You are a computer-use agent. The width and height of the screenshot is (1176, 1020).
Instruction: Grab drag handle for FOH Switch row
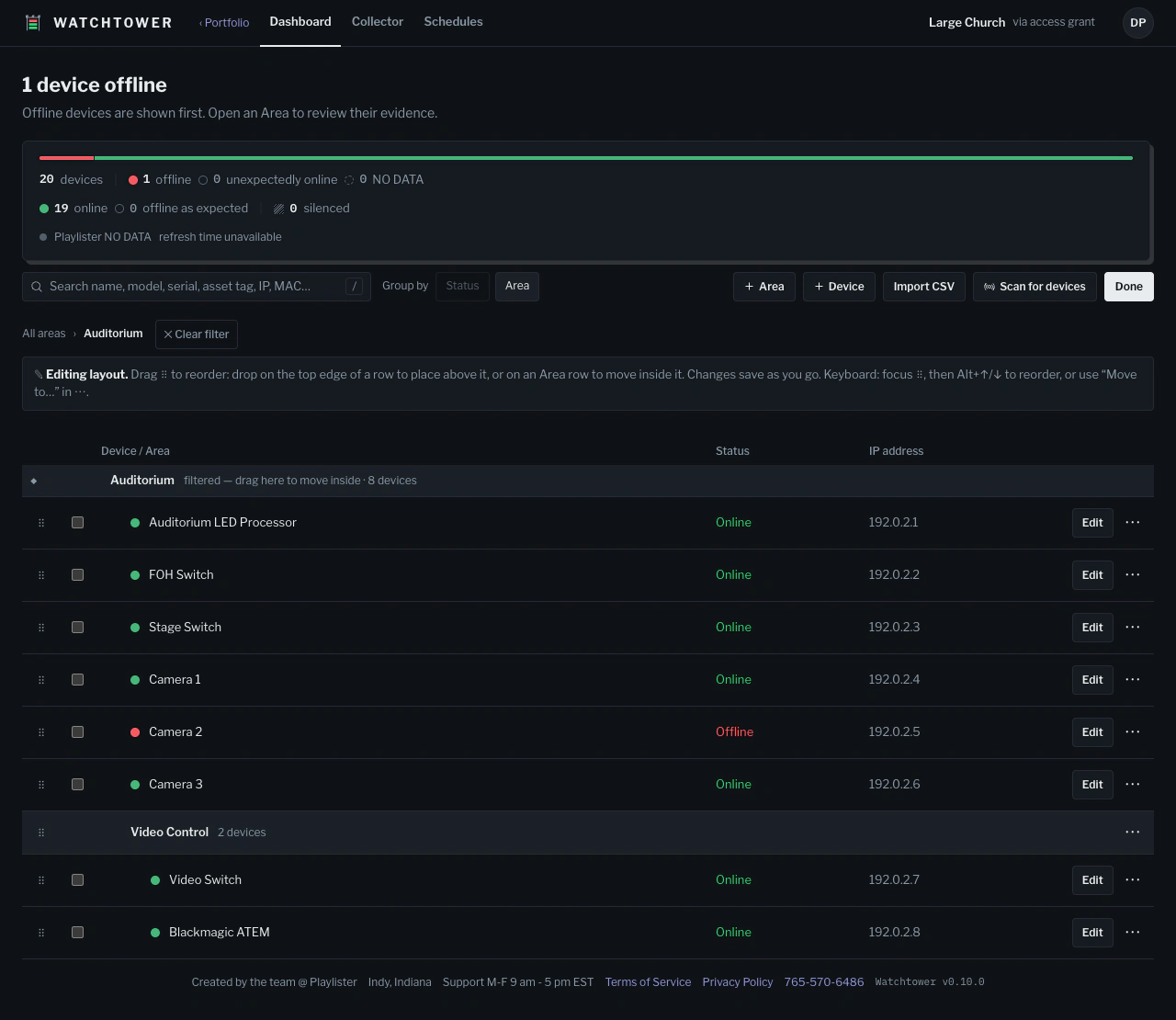coord(41,575)
